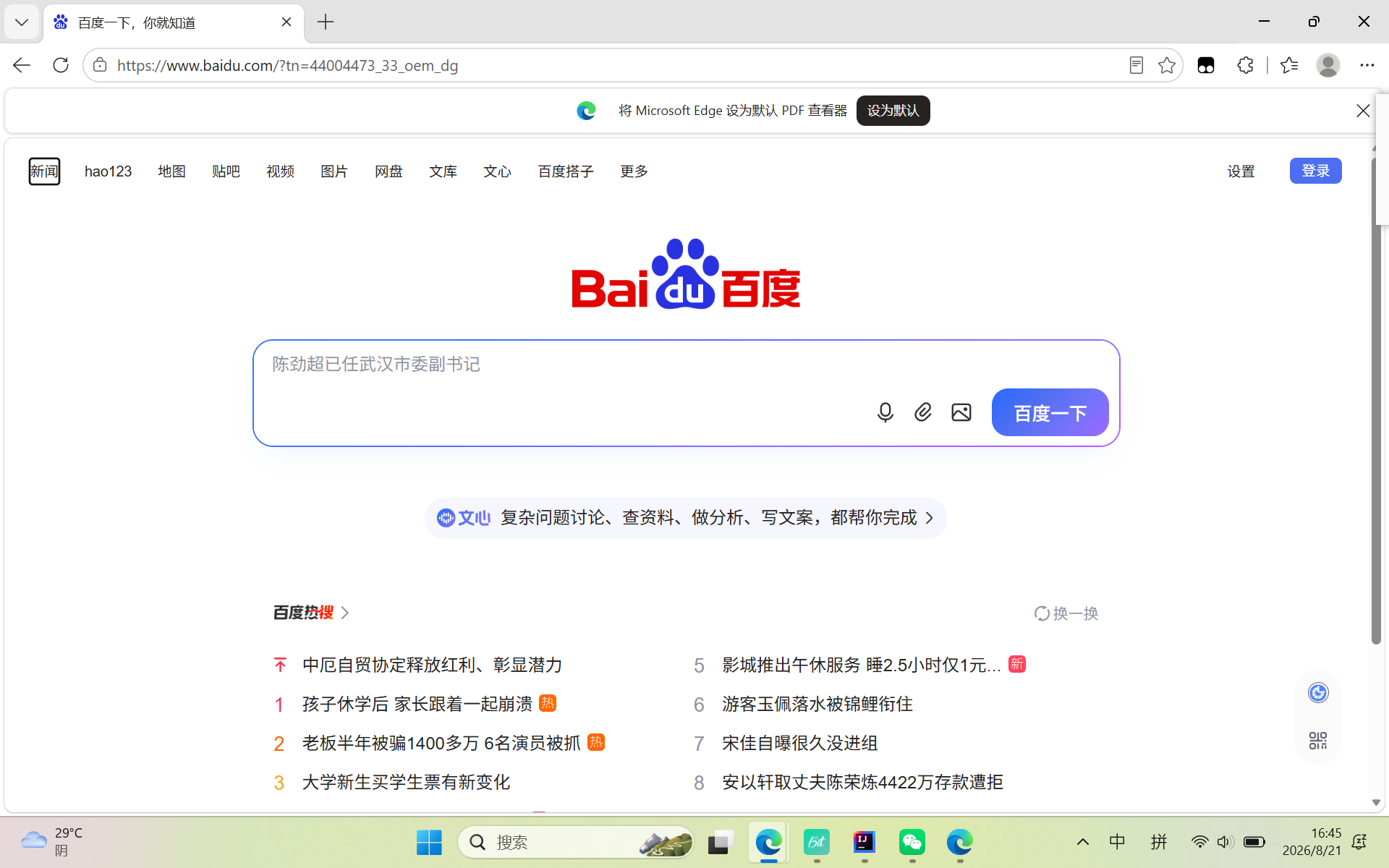1389x868 pixels.
Task: Open favorites list icon
Action: [1289, 65]
